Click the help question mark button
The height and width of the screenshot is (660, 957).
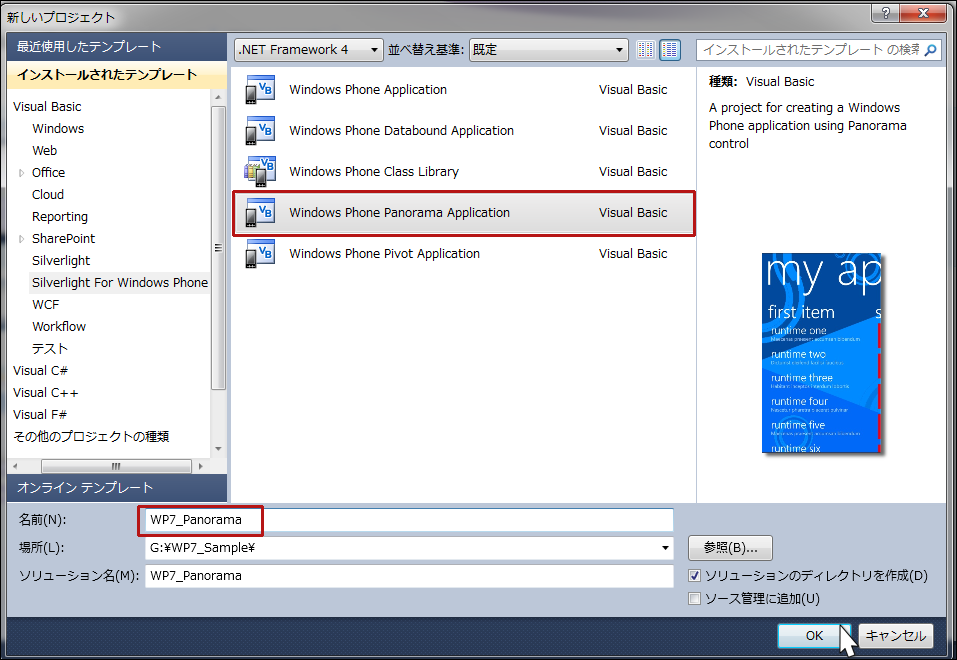(886, 12)
